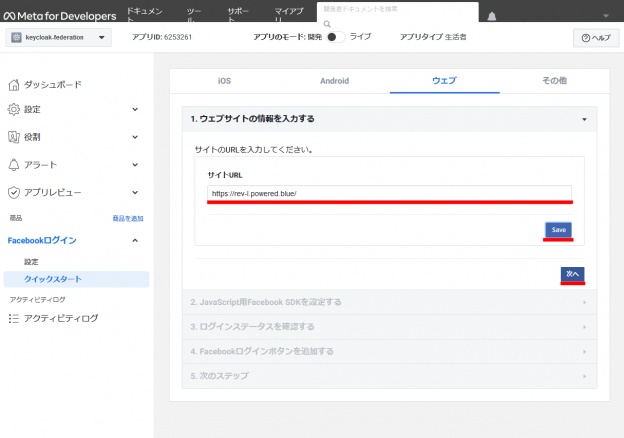Click the site URL input field
The image size is (624, 438).
[x=389, y=193]
